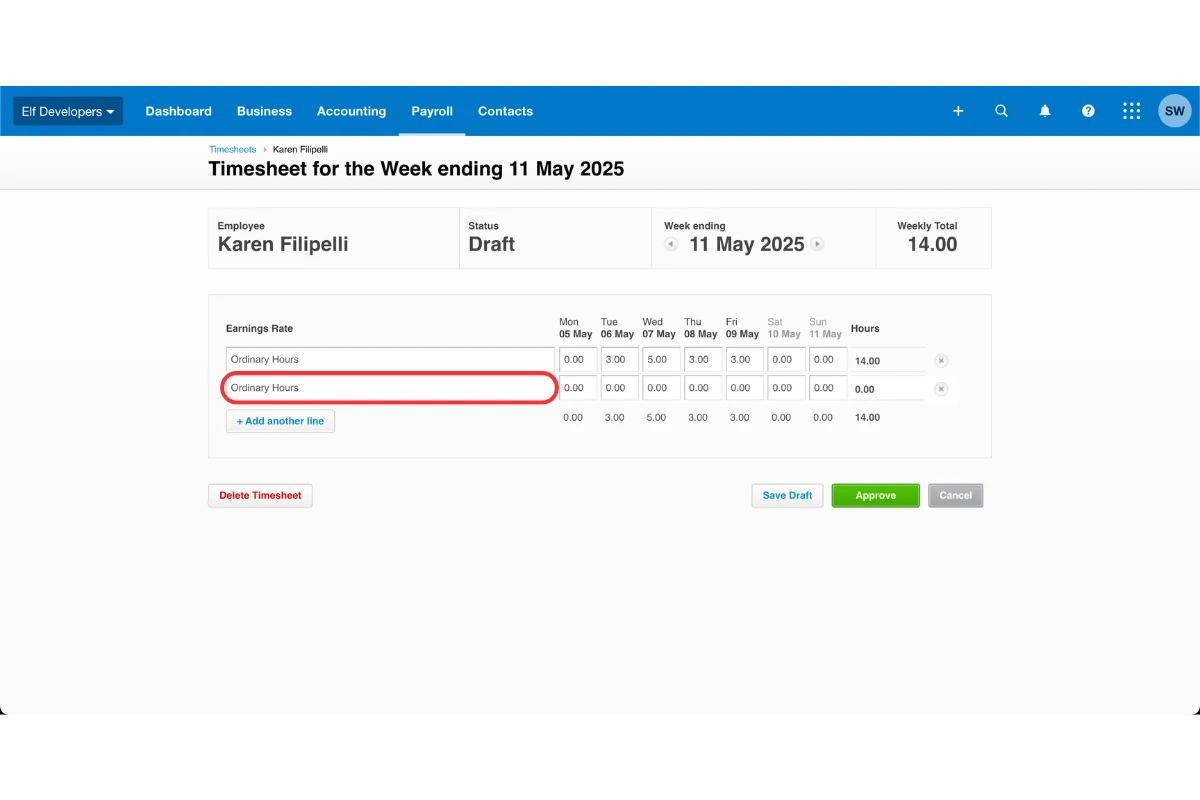Viewport: 1200px width, 800px height.
Task: Click second row Thursday hours field
Action: coord(703,387)
